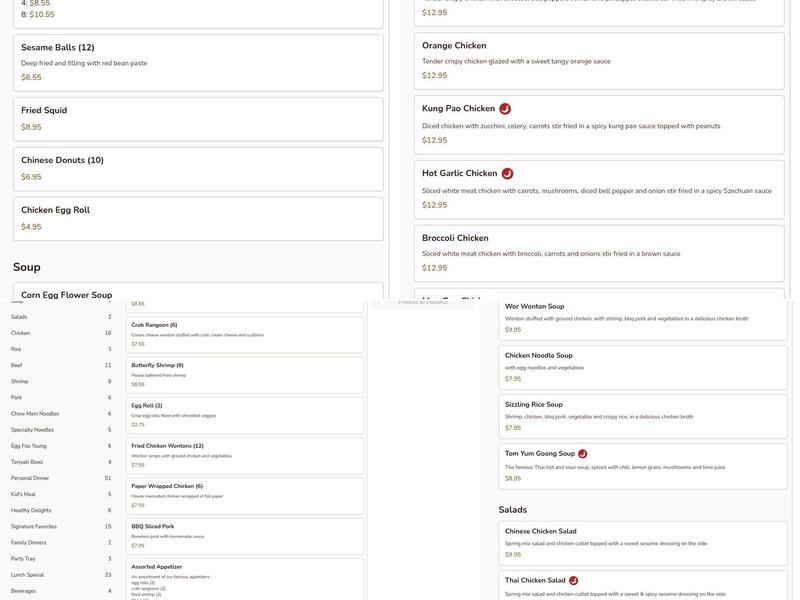800x600 pixels.
Task: Click the spicy icon beside Tom Yum Goong Soup
Action: (x=583, y=454)
